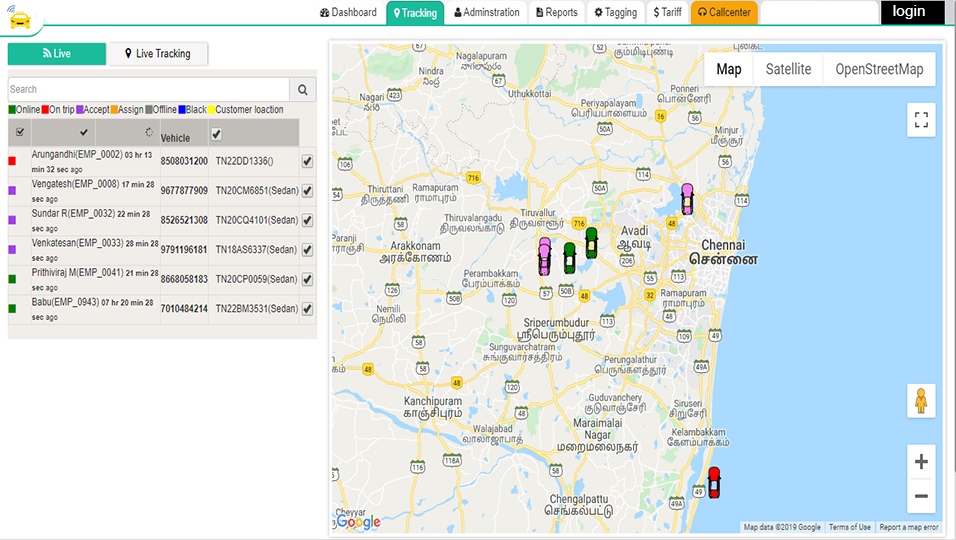Click vehicle TN22BM3531(Sedan)
Screen dimensions: 956x540
point(257,308)
